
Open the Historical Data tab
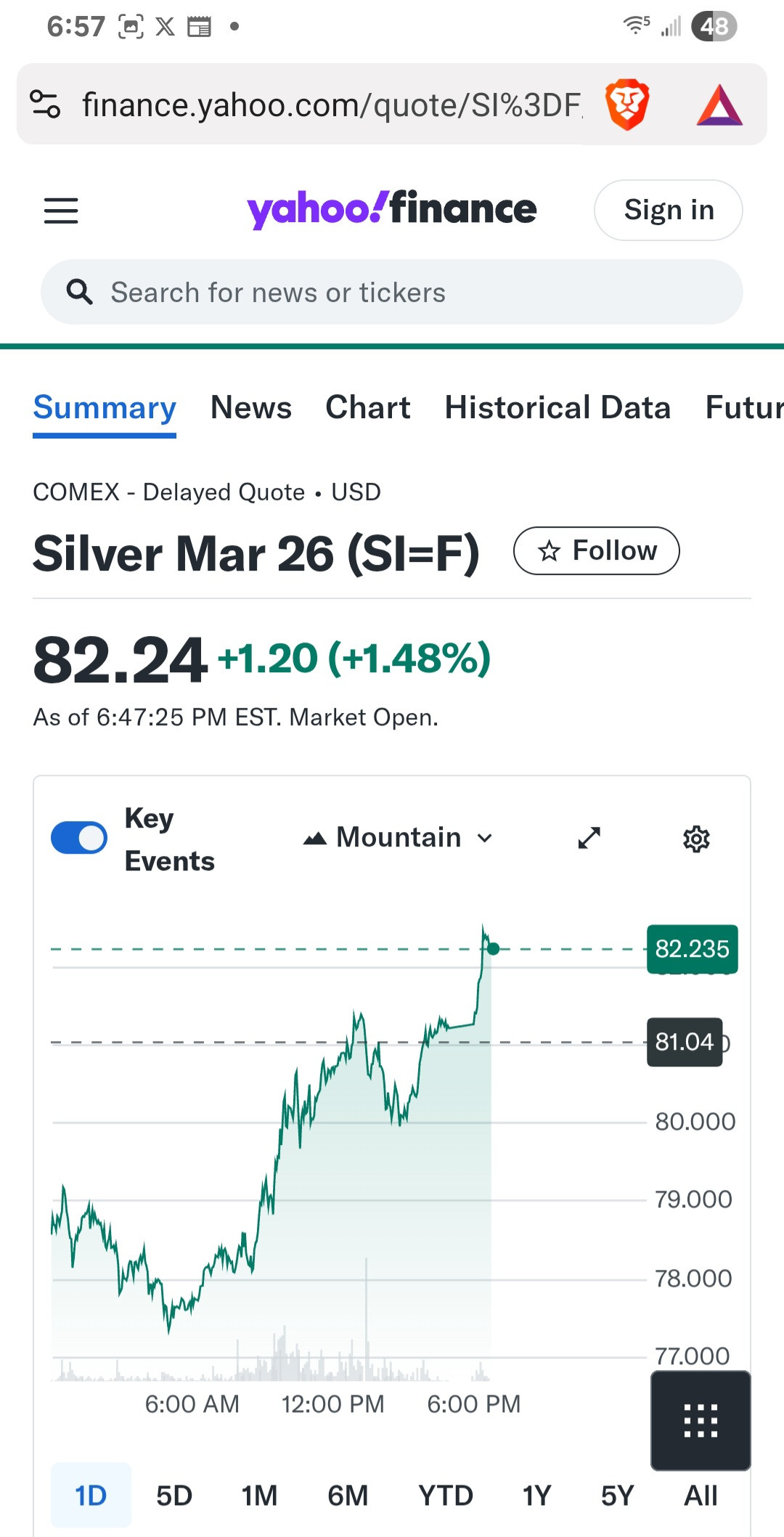pyautogui.click(x=558, y=407)
